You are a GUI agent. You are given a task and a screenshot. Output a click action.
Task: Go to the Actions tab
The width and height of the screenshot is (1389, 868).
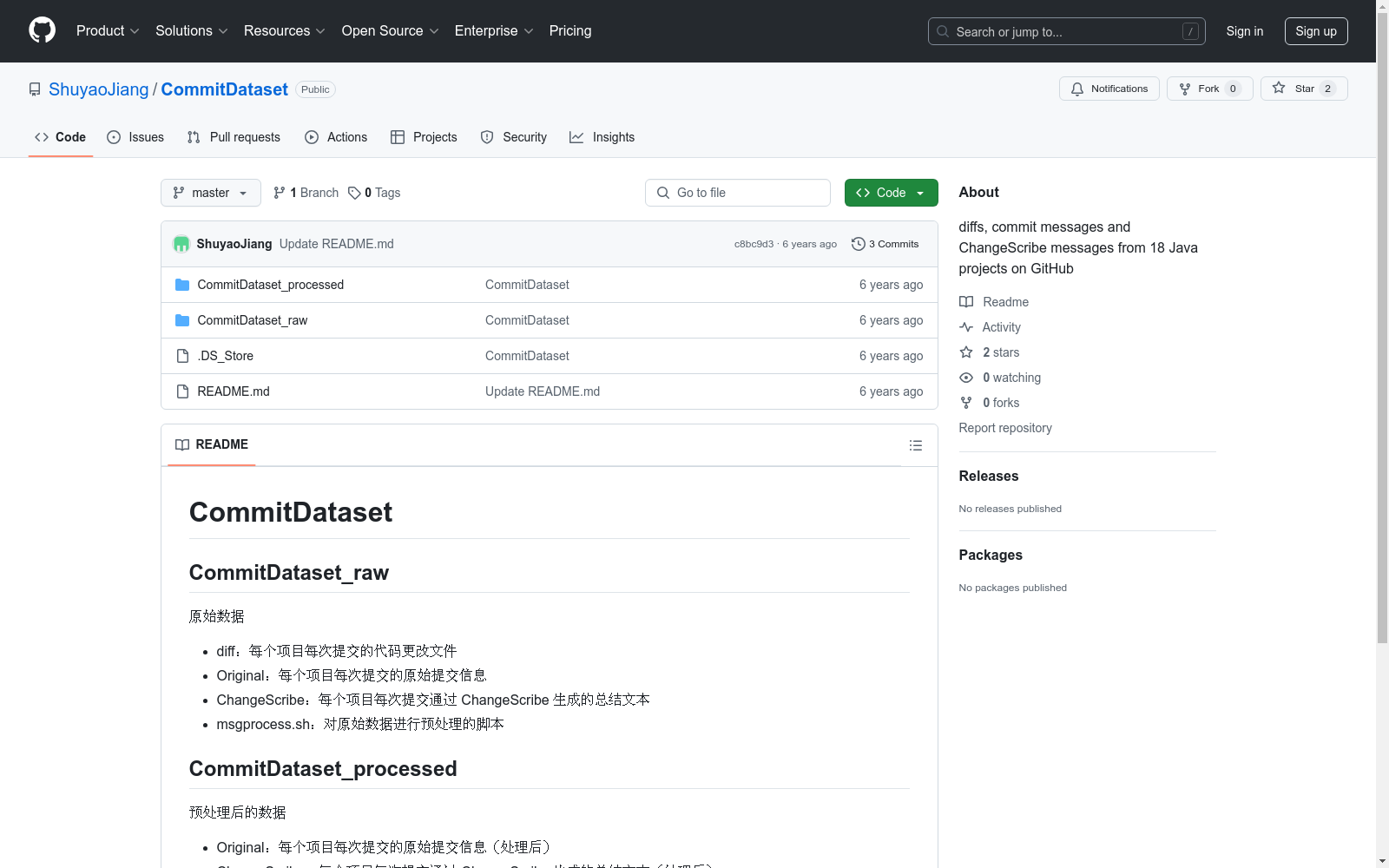pyautogui.click(x=336, y=137)
